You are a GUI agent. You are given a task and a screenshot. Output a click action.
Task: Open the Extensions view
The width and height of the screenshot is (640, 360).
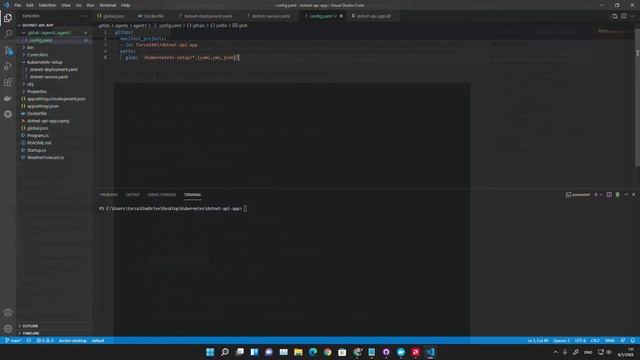[8, 82]
